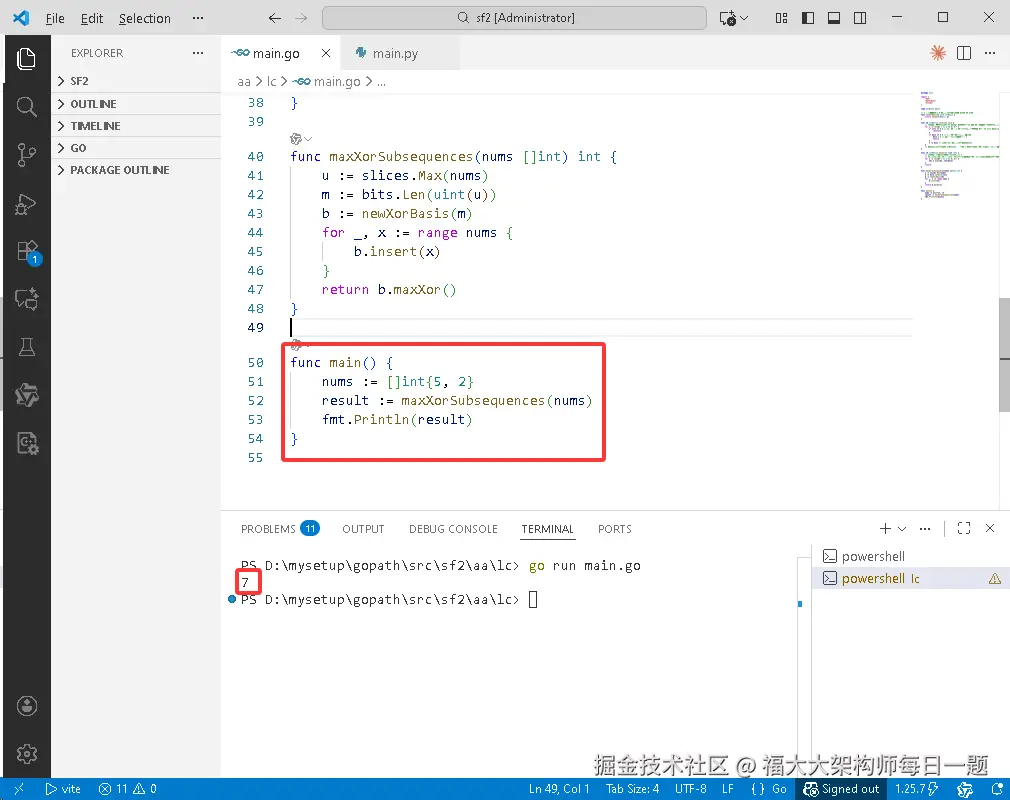The image size is (1010, 800).
Task: Click Signed out Copilot status
Action: (841, 788)
